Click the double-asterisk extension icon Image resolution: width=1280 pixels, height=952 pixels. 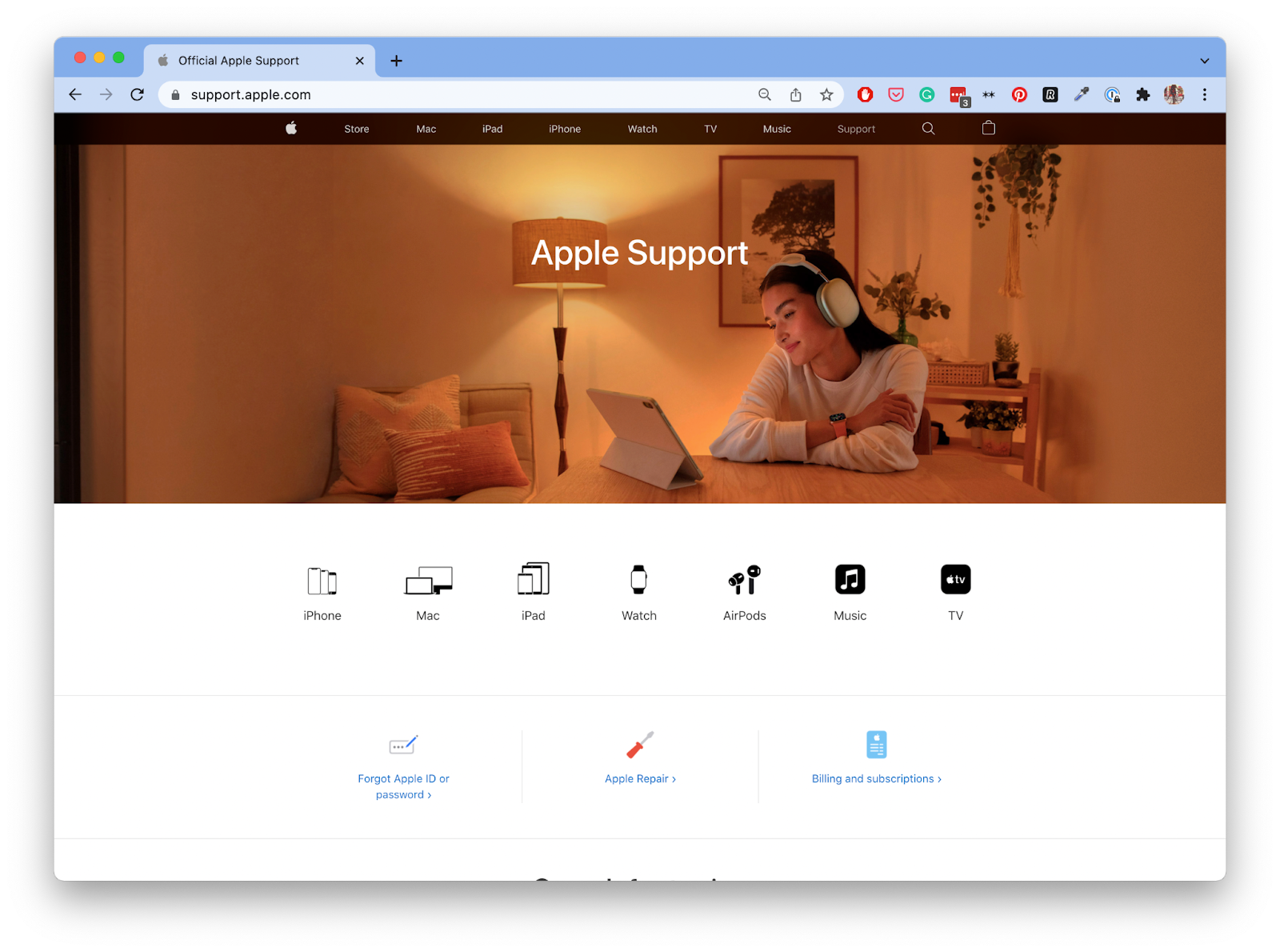989,94
